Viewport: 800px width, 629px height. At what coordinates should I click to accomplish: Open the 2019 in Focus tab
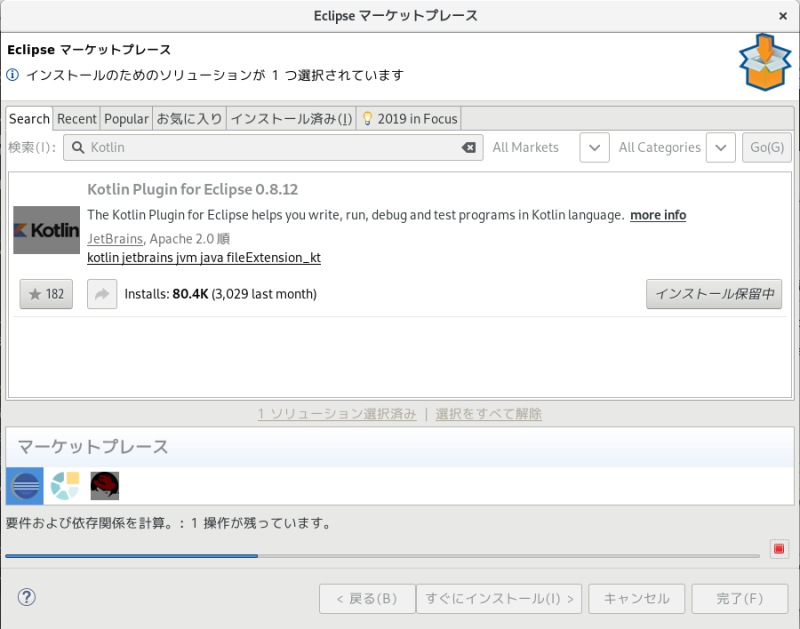pos(409,118)
